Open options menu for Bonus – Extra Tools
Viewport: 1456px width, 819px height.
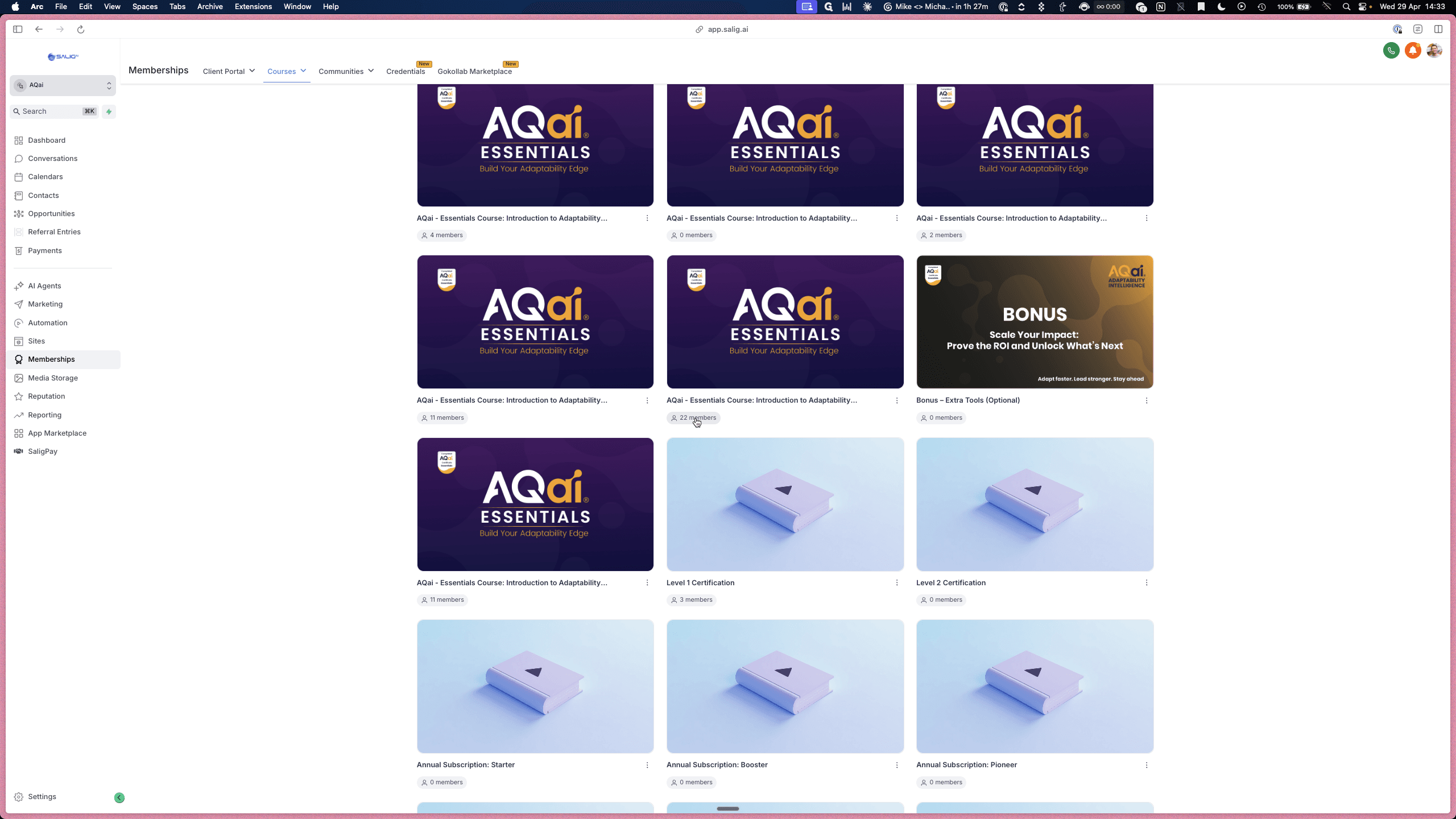click(x=1147, y=400)
